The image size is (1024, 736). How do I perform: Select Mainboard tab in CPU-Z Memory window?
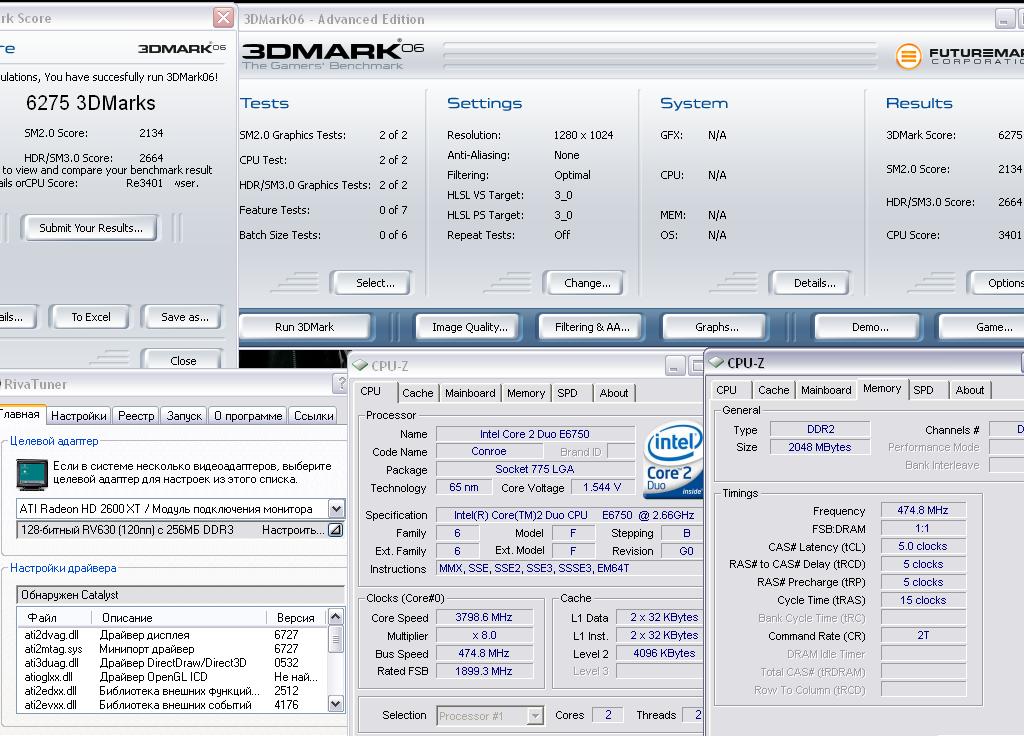coord(826,390)
